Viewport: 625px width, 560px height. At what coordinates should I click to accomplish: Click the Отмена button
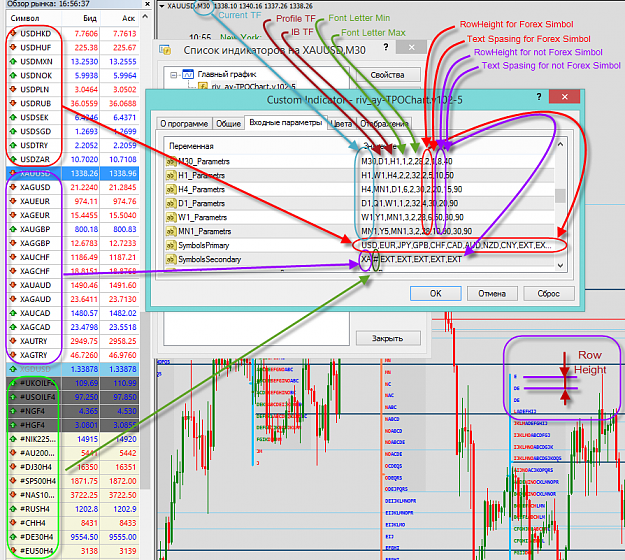click(x=492, y=293)
